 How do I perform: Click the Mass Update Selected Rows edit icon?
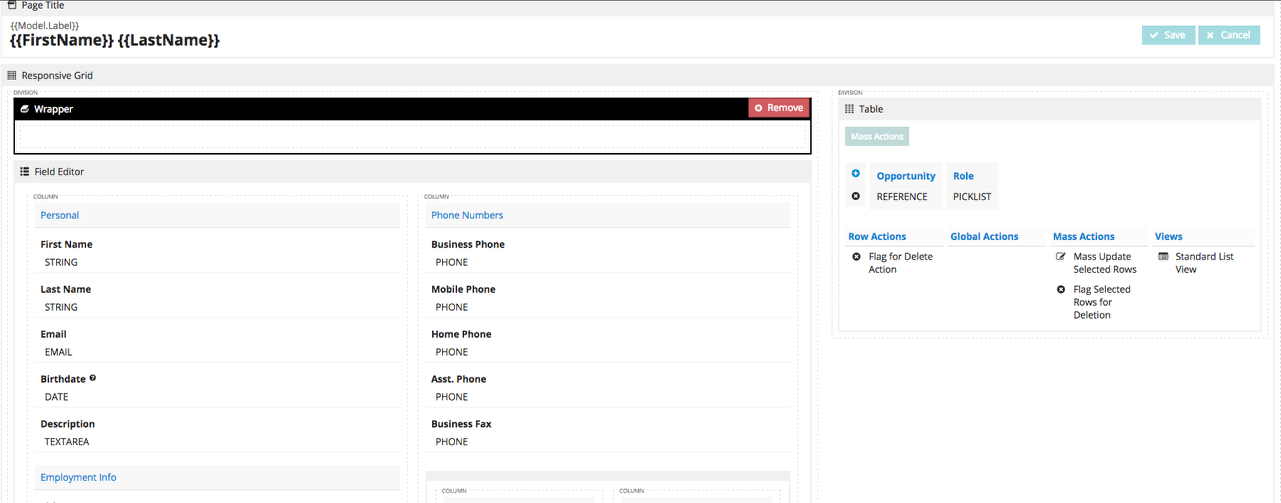[1061, 257]
